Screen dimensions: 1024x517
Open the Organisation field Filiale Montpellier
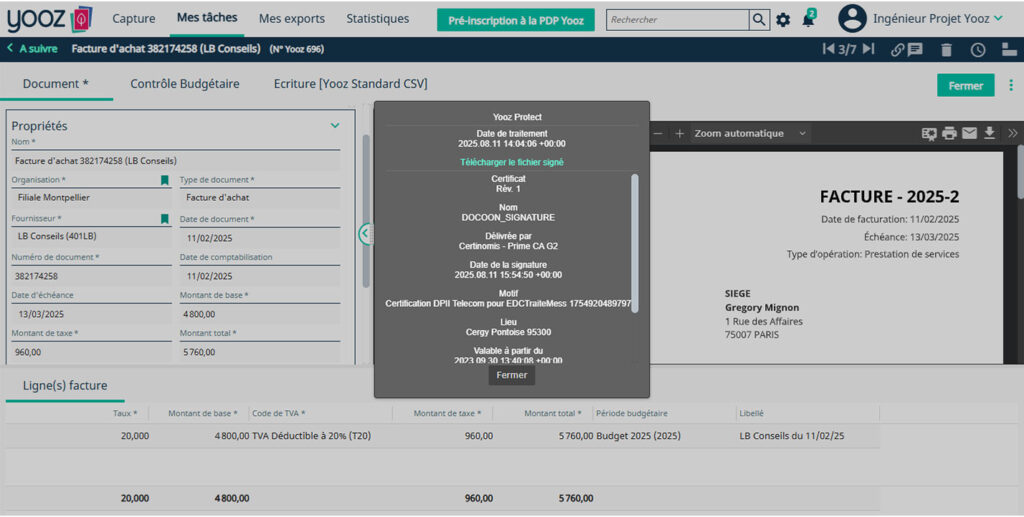[91, 198]
